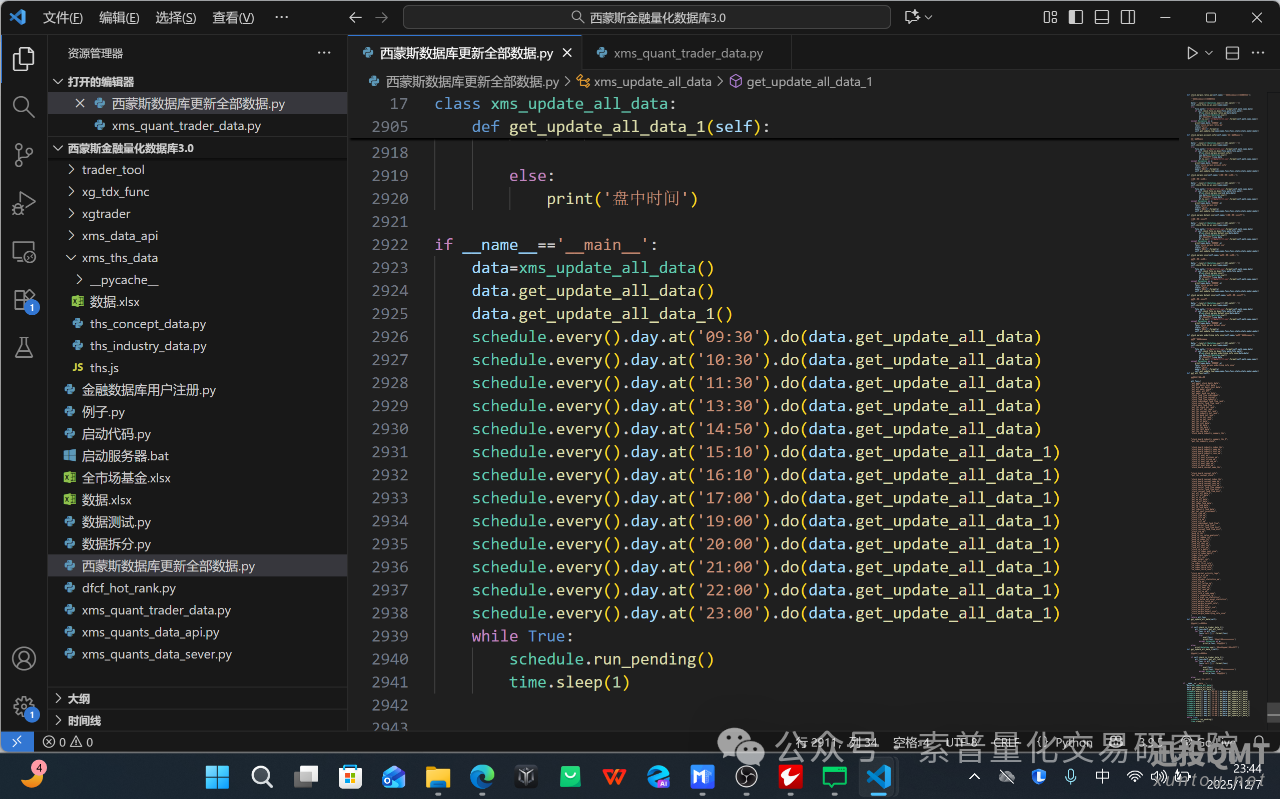
Task: Collapse the xms_ths_data folder
Action: point(119,258)
